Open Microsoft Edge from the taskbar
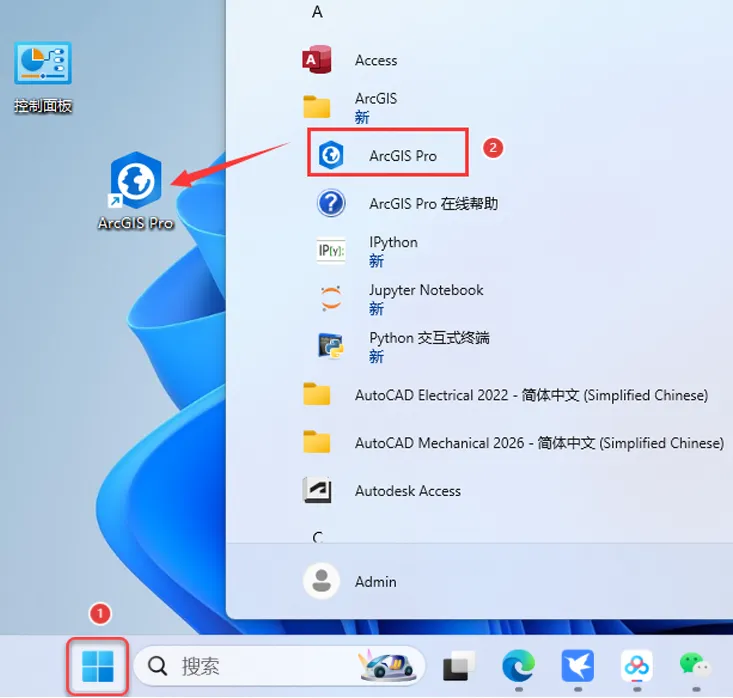This screenshot has height=698, width=733. click(x=518, y=666)
